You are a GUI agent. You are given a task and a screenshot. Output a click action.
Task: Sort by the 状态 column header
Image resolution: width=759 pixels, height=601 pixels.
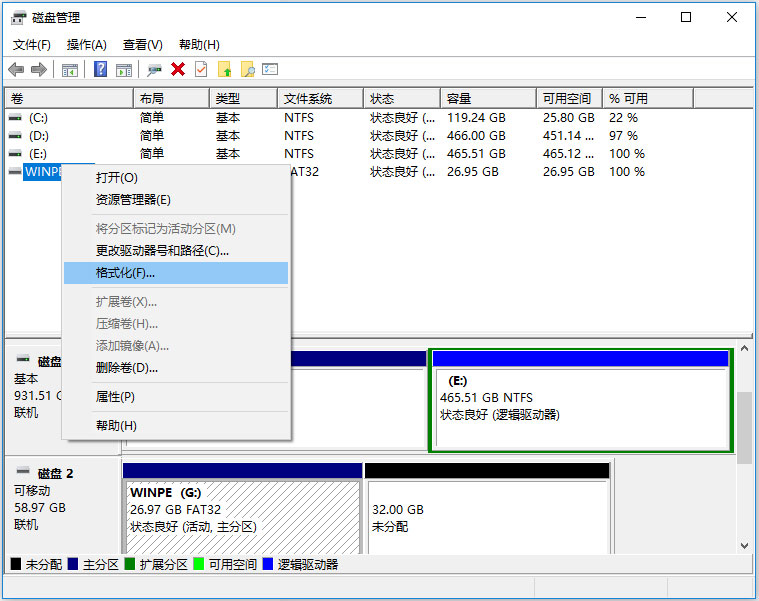click(x=402, y=99)
